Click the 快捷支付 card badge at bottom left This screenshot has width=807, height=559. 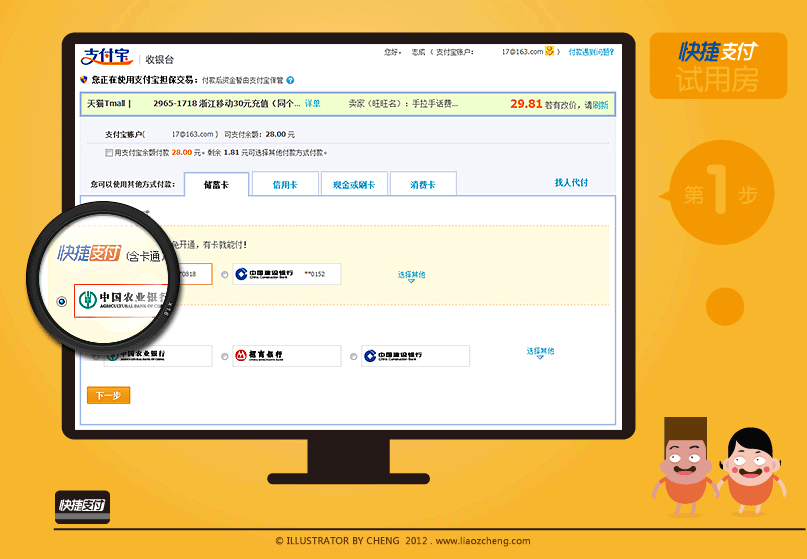point(82,506)
